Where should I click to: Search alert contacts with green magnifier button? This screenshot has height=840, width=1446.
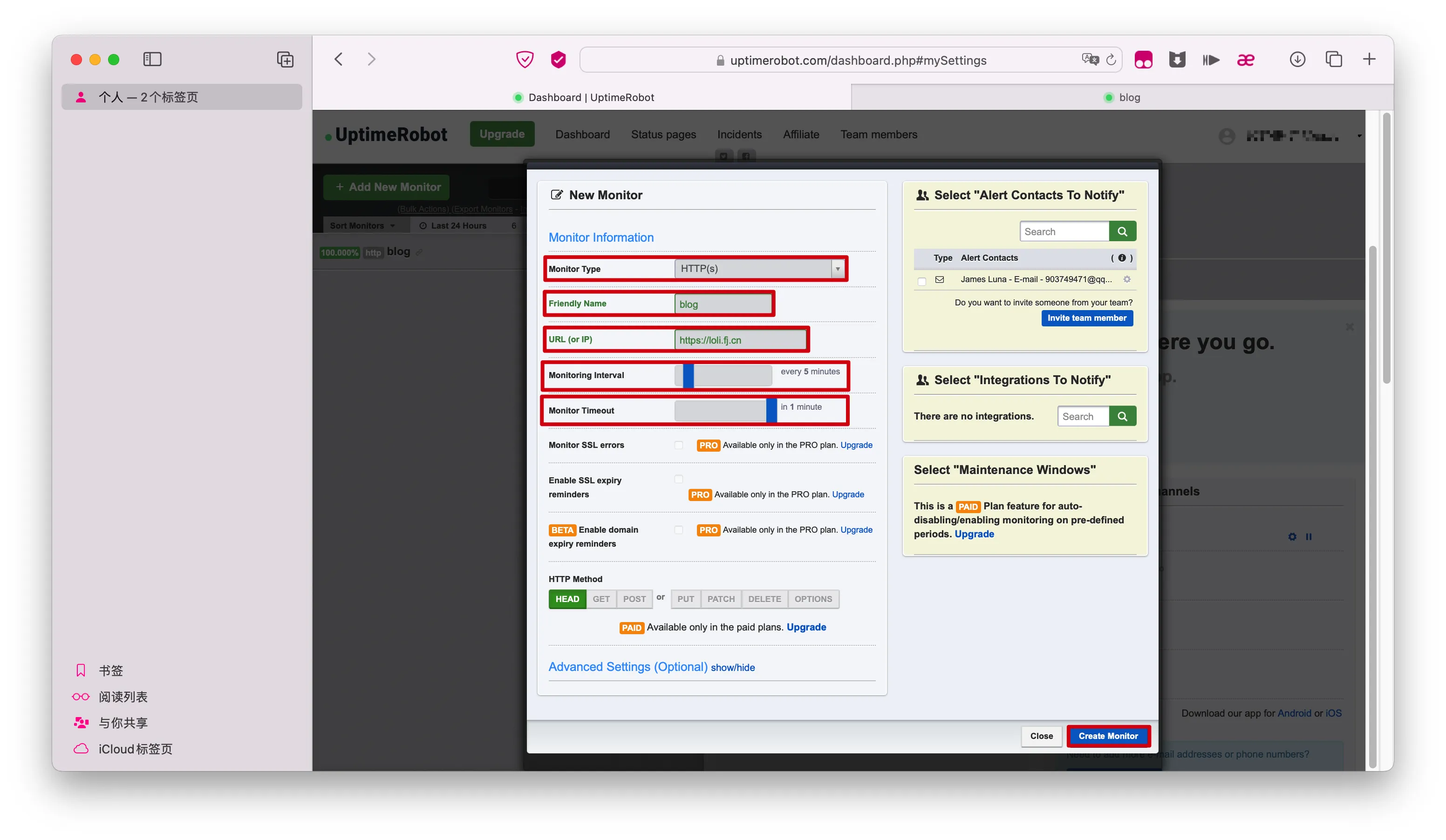click(1122, 231)
